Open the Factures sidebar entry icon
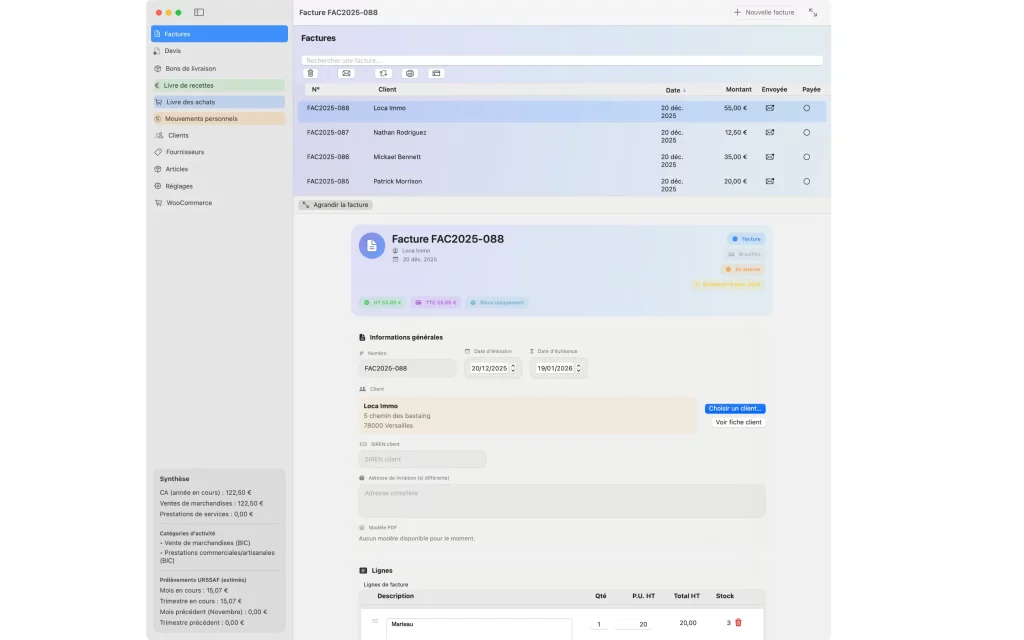This screenshot has height=640, width=1024. [x=157, y=33]
